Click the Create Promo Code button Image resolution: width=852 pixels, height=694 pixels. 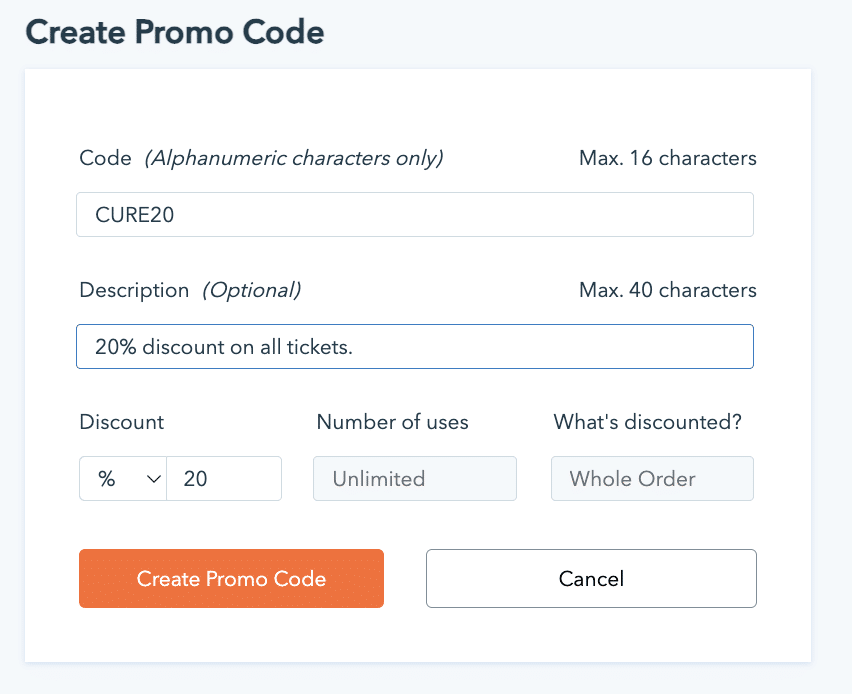[x=231, y=578]
